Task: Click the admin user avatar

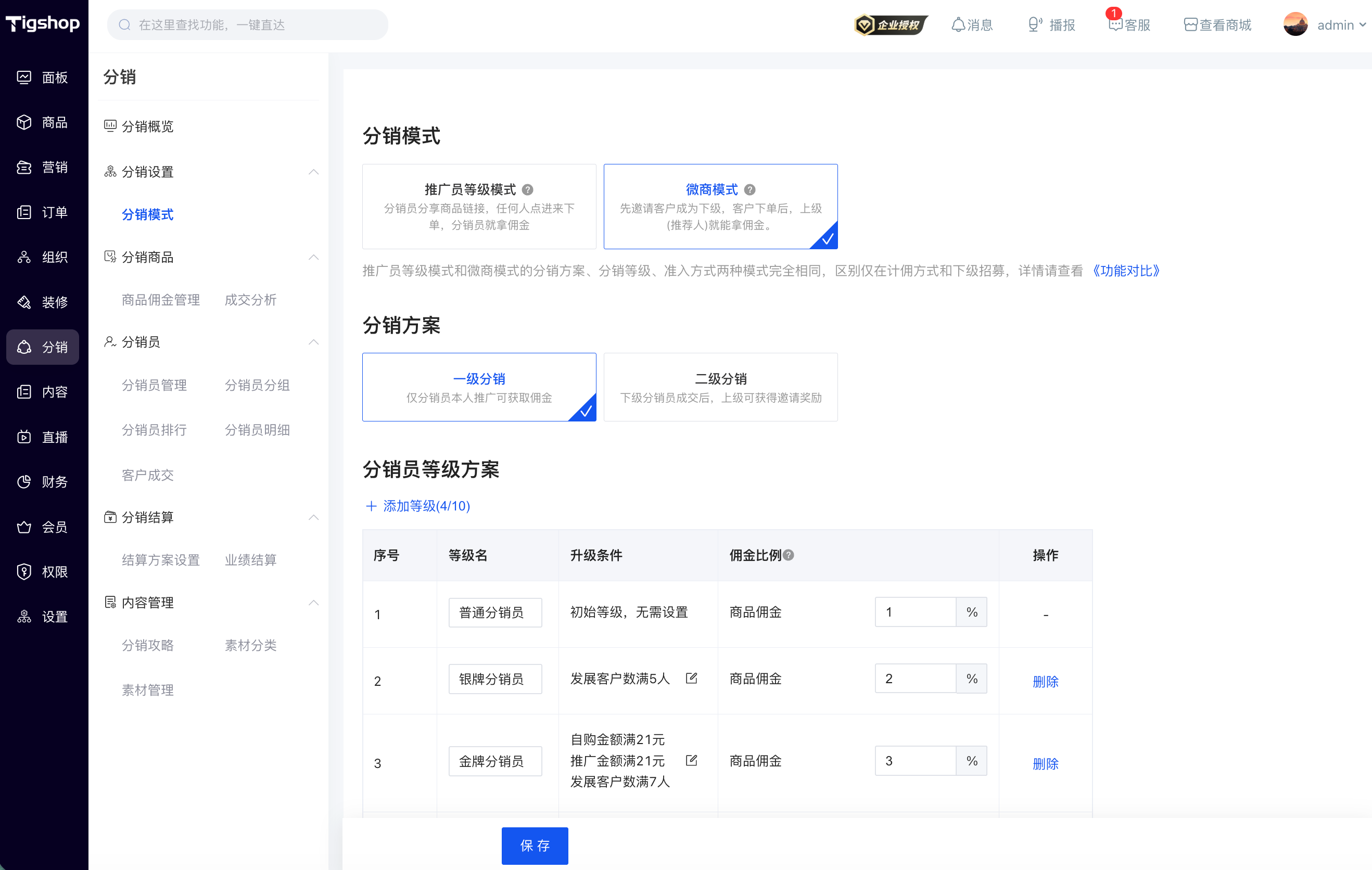Action: (x=1295, y=24)
